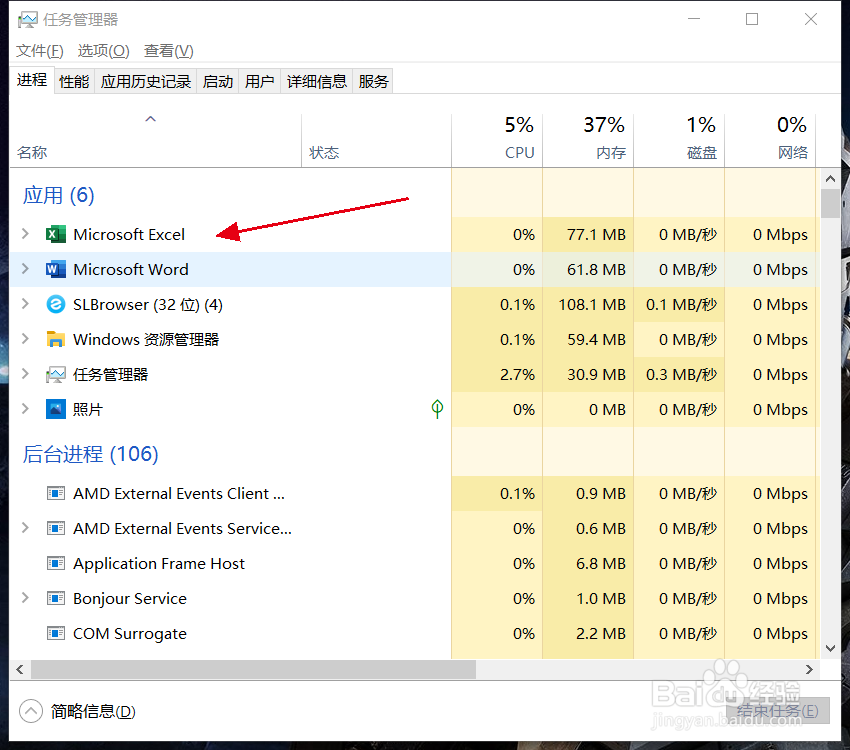The width and height of the screenshot is (850, 750).
Task: Open the 文件(F) menu
Action: [40, 51]
